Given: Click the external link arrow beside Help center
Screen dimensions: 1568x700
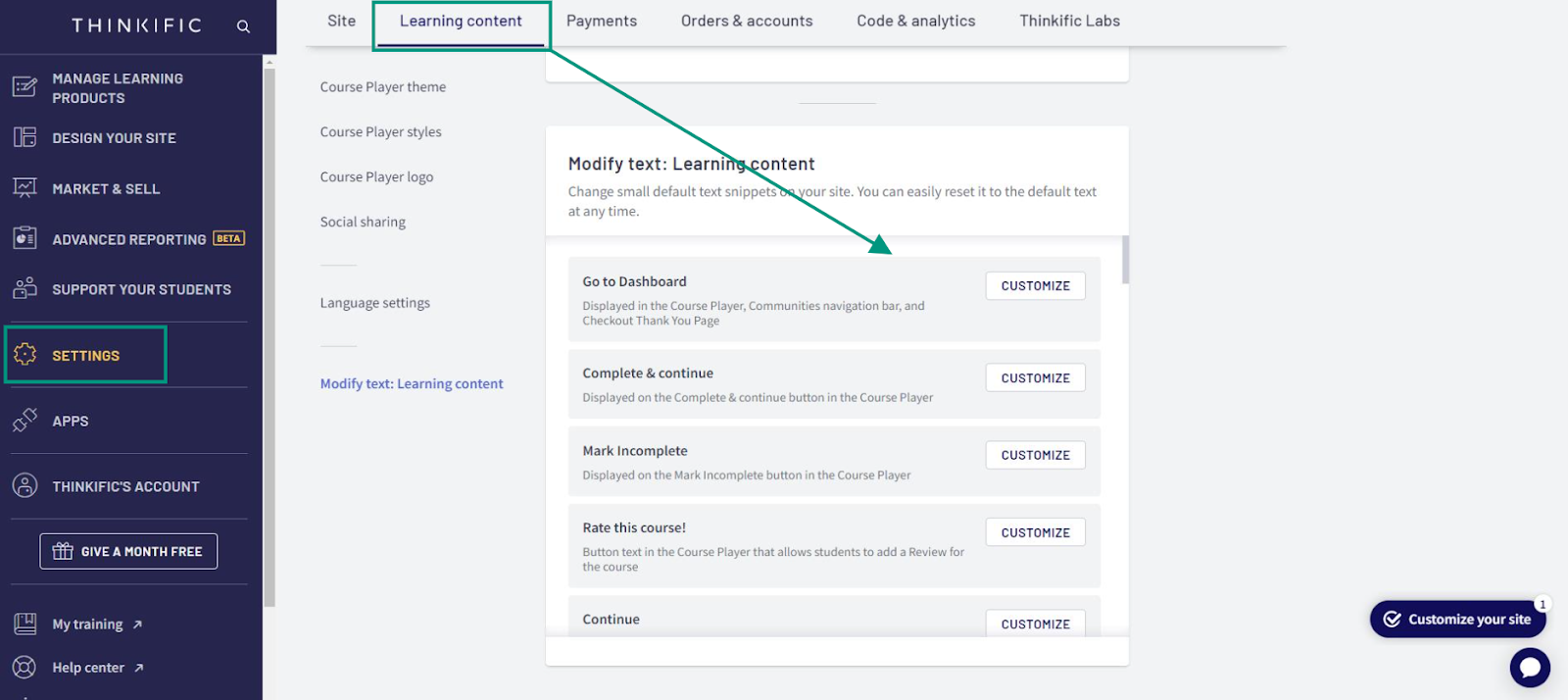Looking at the screenshot, I should tap(138, 669).
